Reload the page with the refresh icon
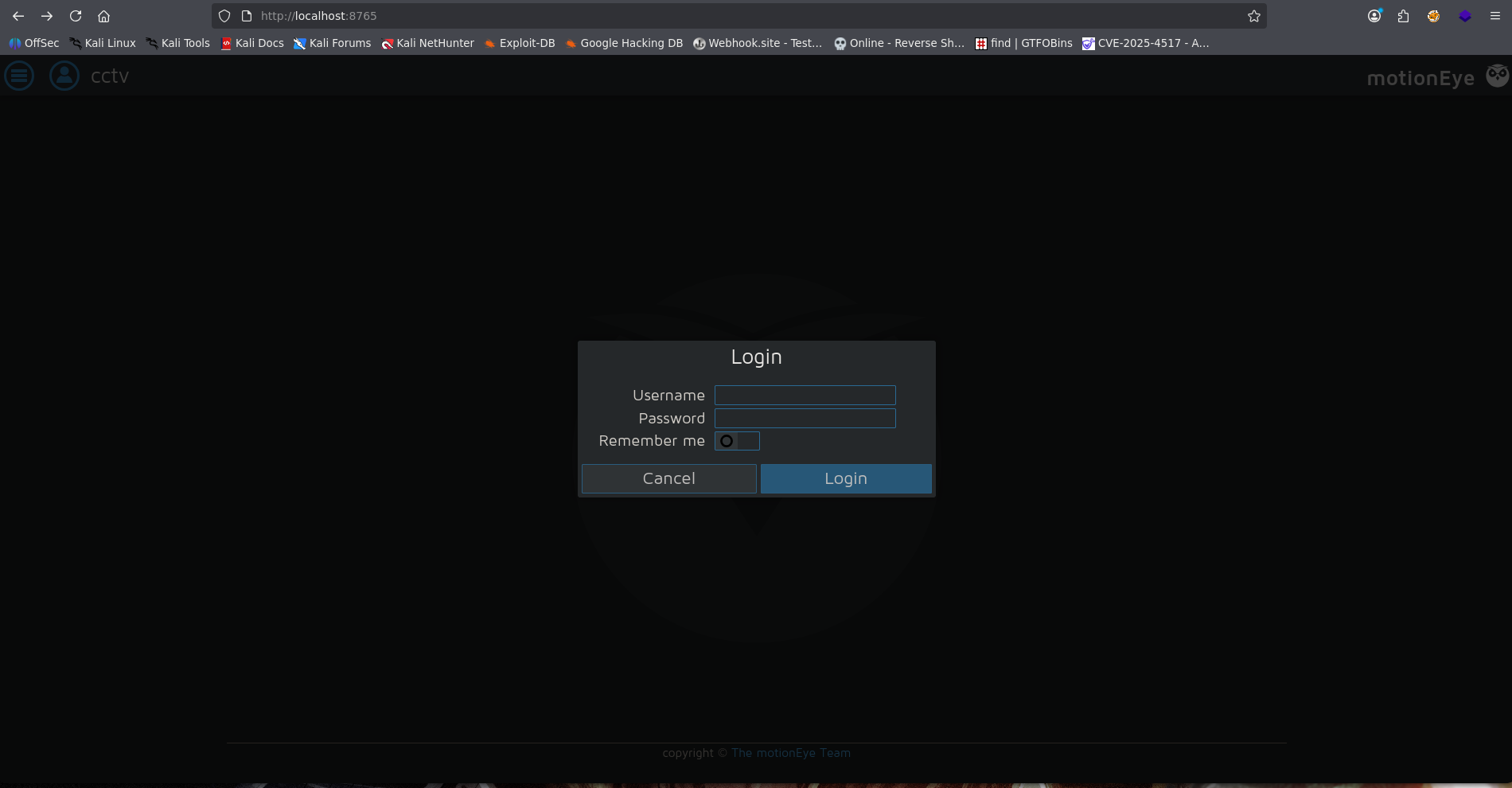The image size is (1512, 788). (76, 16)
